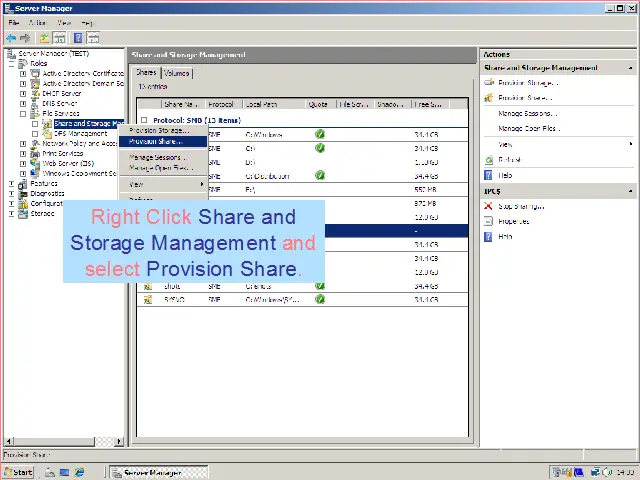
Task: Click green quota check icon in C:\Windows row
Action: click(x=320, y=134)
